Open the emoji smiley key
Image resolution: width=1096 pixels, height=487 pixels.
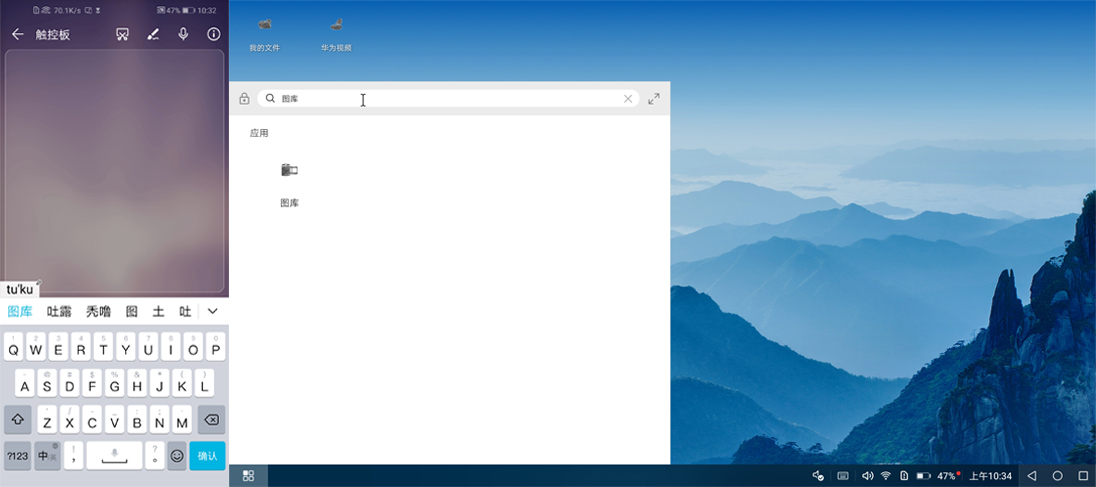(x=177, y=456)
